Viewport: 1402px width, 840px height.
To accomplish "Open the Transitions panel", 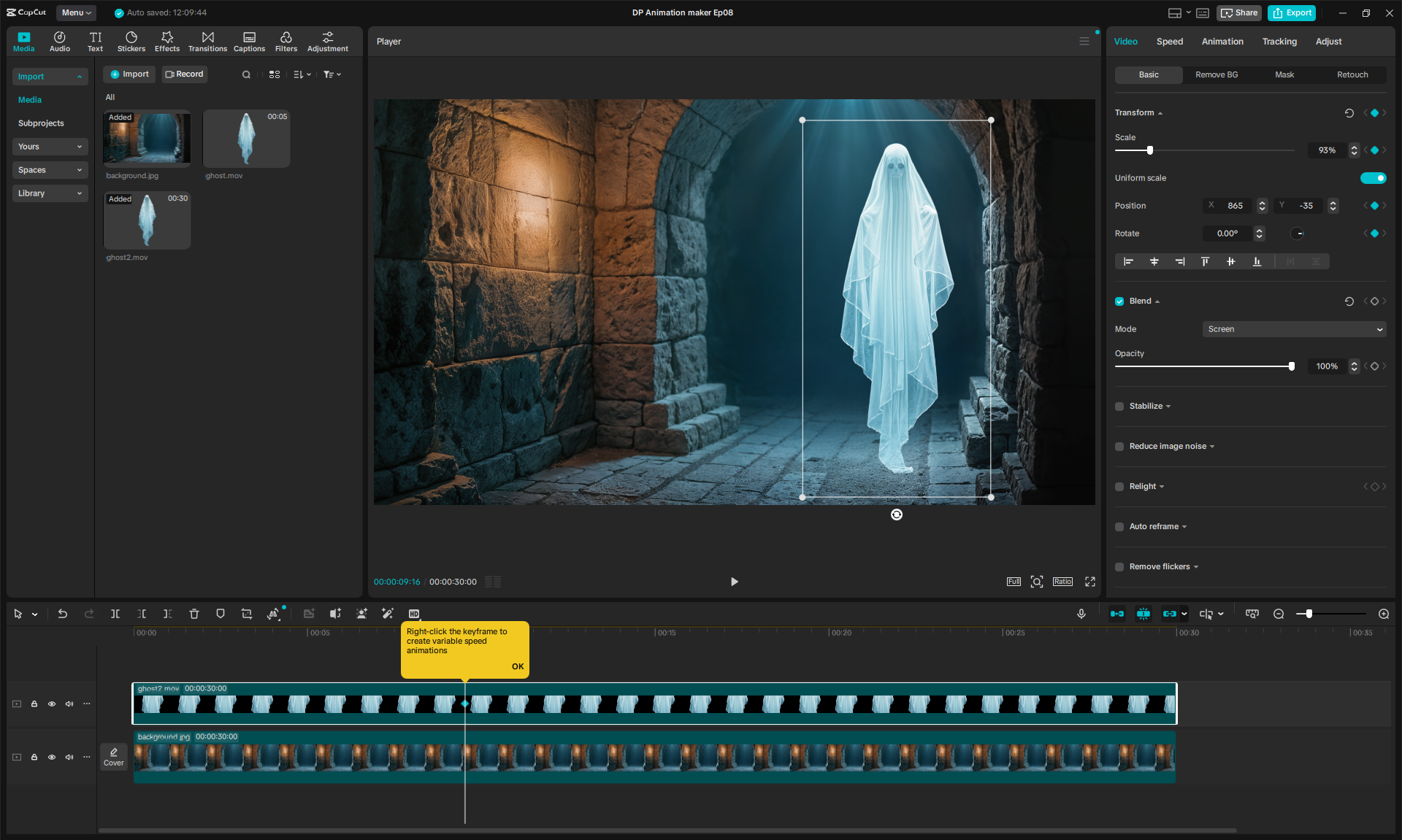I will coord(207,41).
